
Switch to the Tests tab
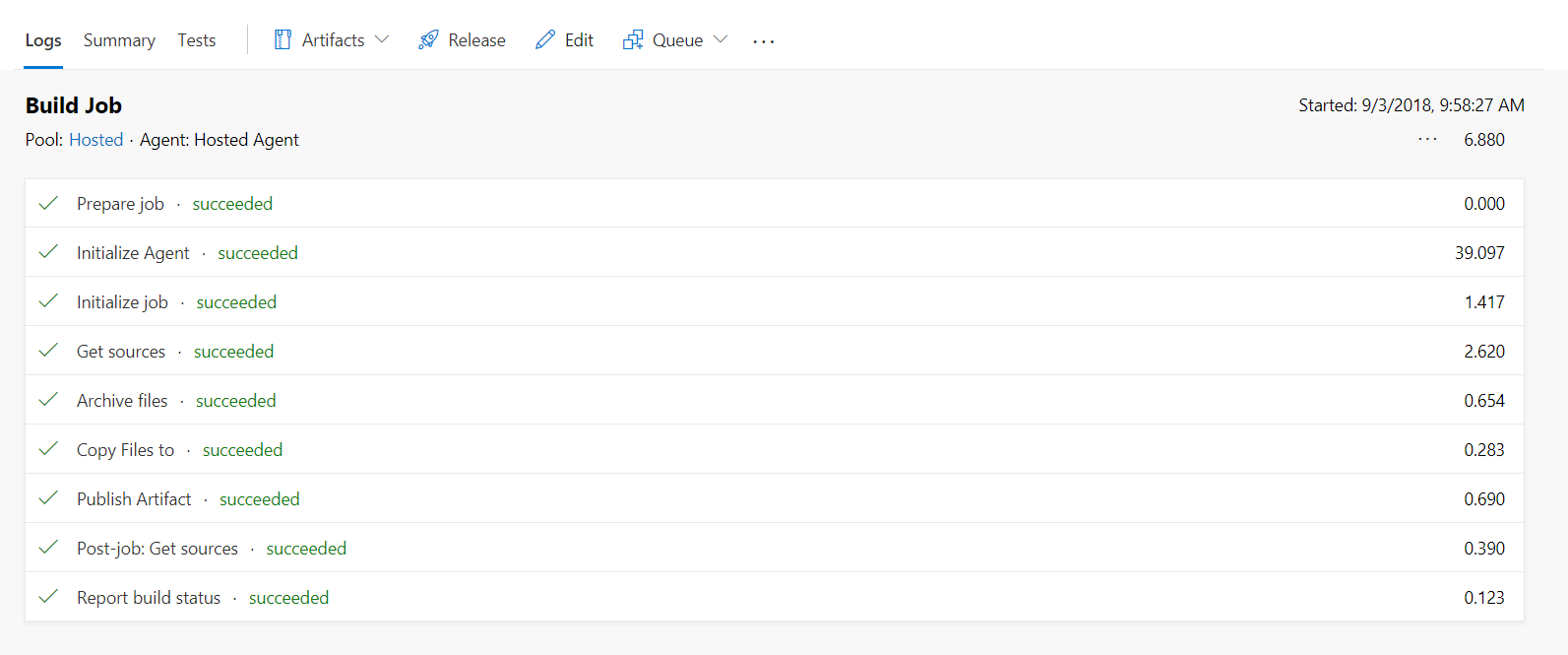click(x=197, y=40)
